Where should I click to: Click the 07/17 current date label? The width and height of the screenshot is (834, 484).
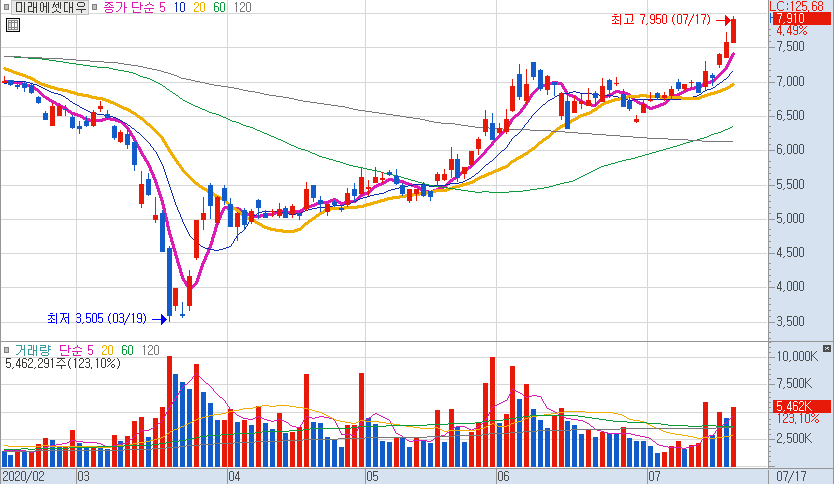[x=791, y=476]
